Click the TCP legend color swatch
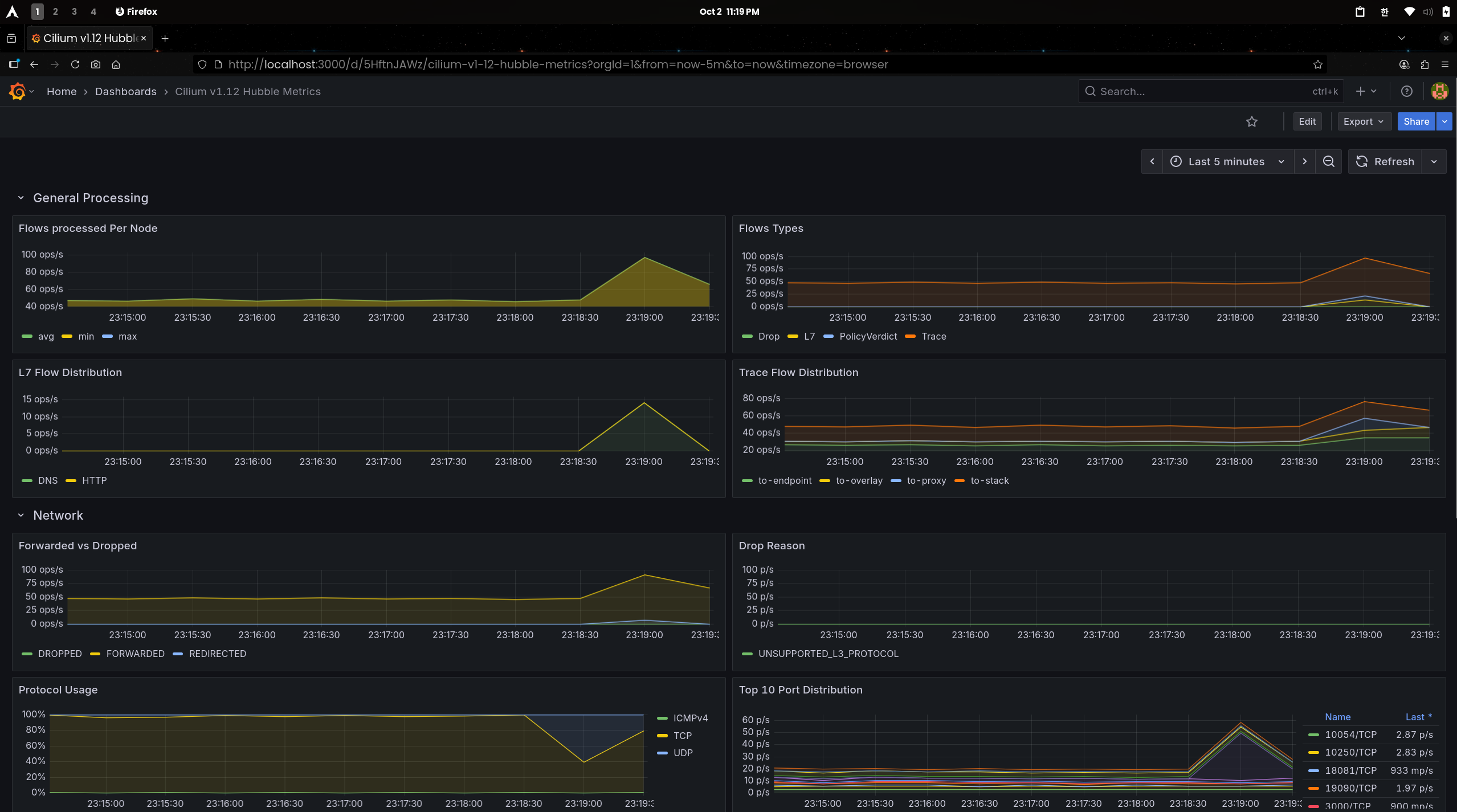This screenshot has width=1457, height=812. coord(662,736)
